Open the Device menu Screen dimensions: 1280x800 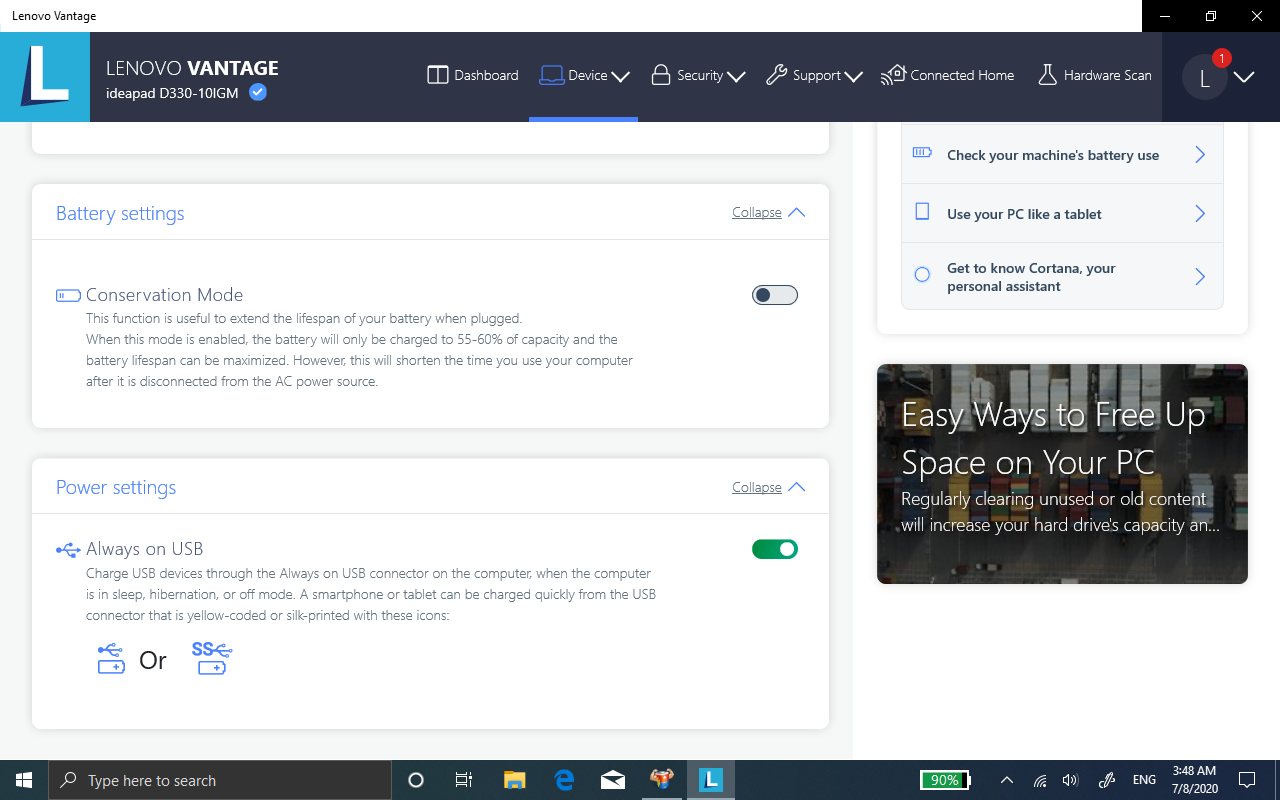tap(584, 75)
